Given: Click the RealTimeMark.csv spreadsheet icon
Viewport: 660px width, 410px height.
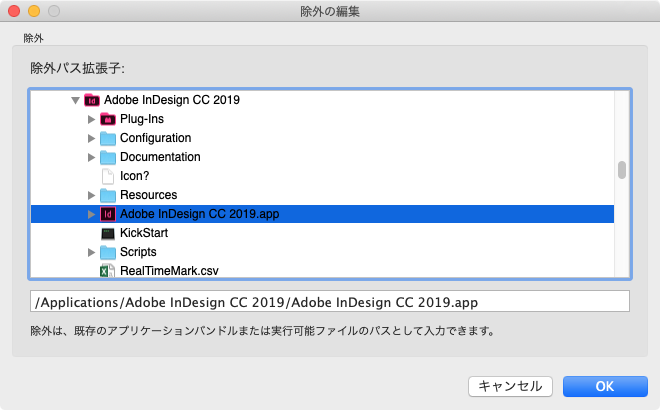Looking at the screenshot, I should pos(107,271).
